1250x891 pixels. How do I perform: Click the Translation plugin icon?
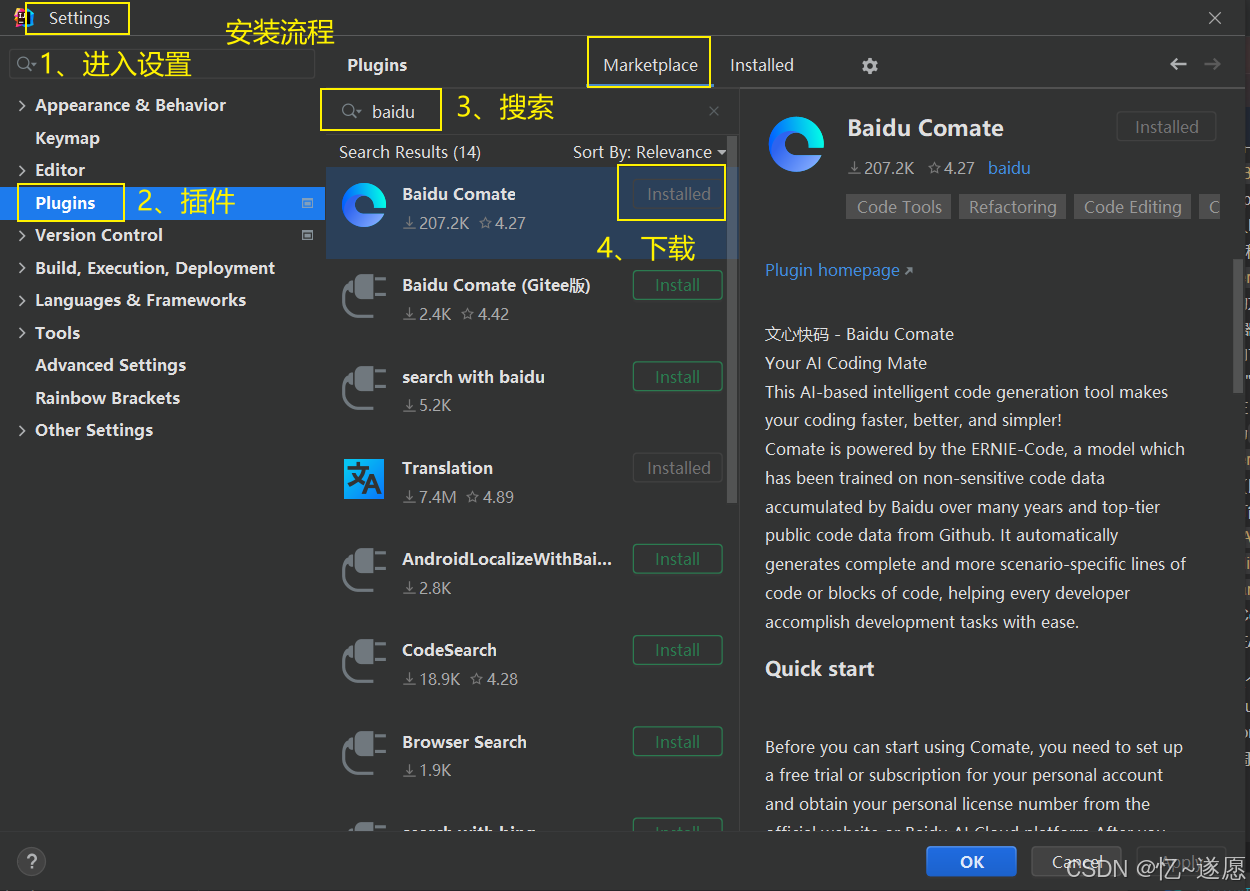tap(363, 479)
